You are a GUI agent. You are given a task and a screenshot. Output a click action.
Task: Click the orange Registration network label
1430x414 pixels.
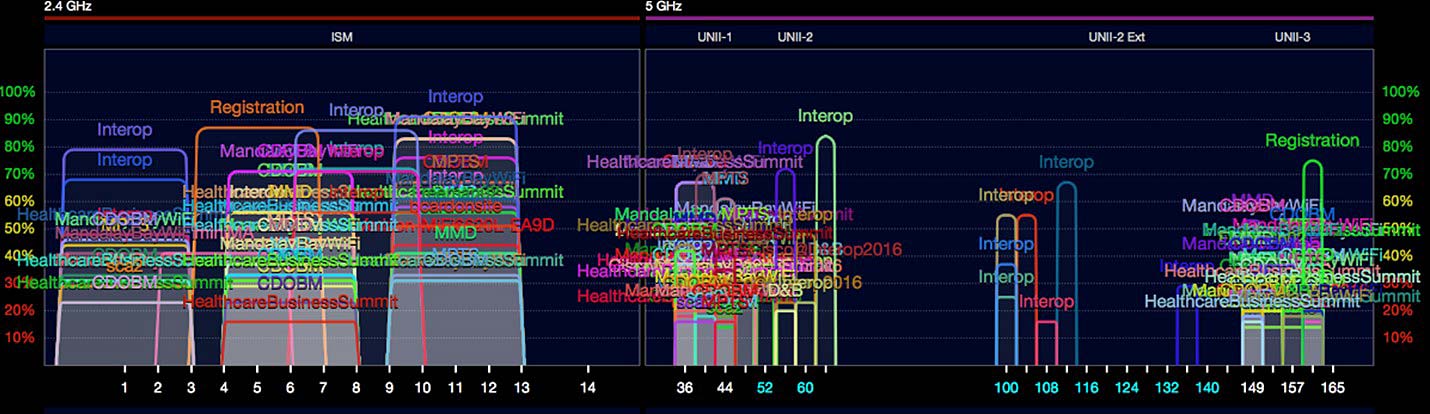click(257, 107)
